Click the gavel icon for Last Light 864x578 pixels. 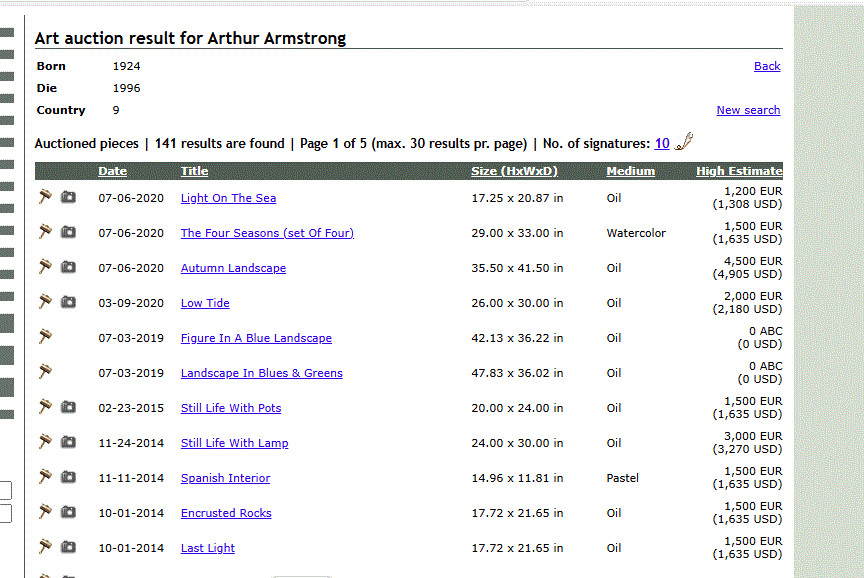tap(45, 547)
